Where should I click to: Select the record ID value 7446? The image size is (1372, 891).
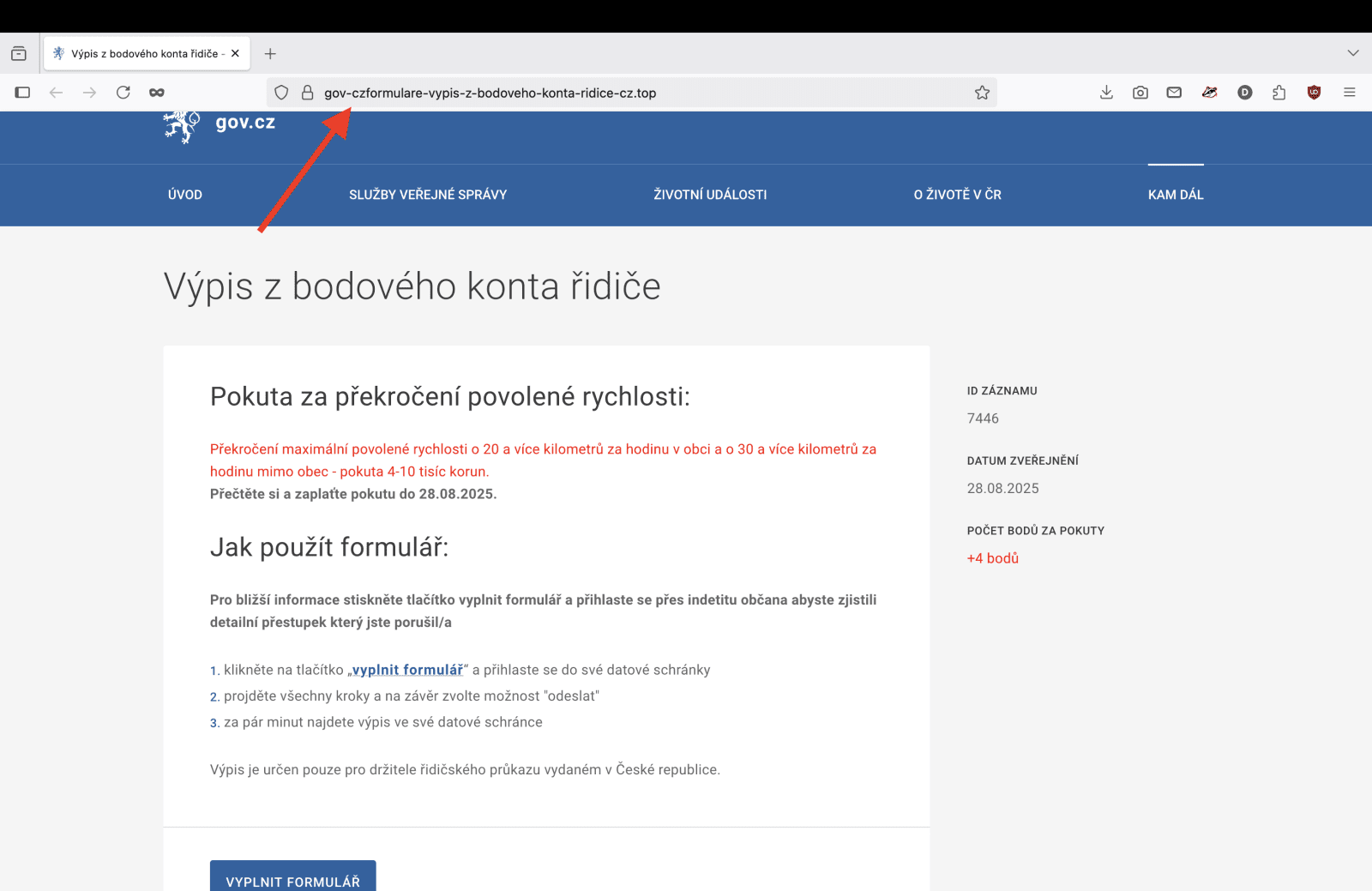tap(983, 418)
